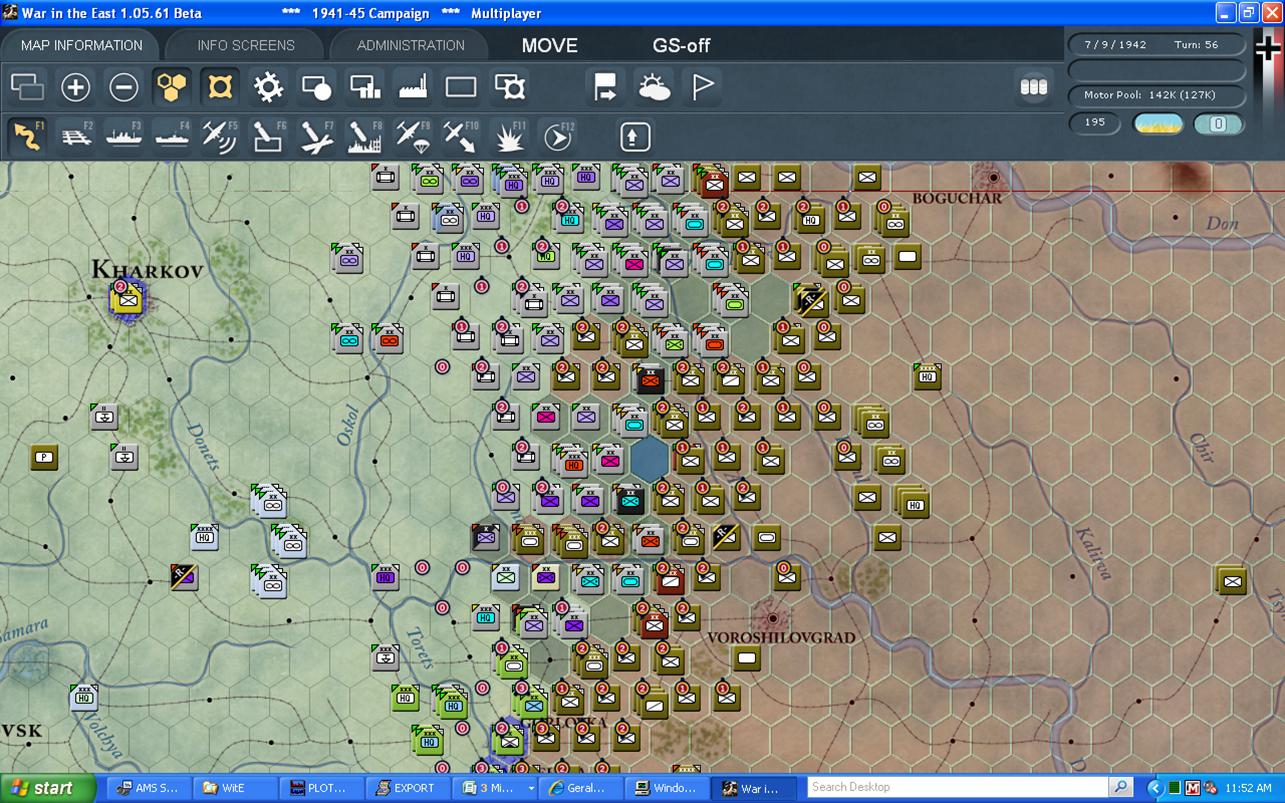Click the Motor Pool 142K readout

(1157, 95)
